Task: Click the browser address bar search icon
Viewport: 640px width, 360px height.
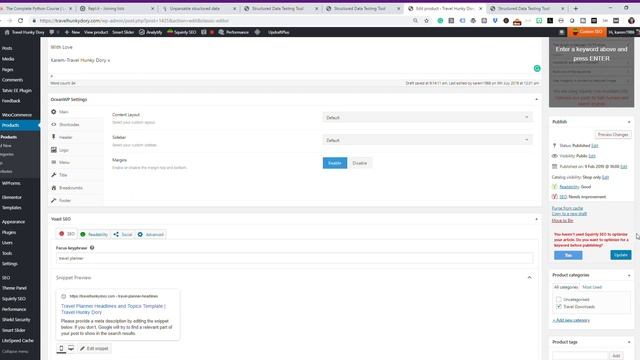Action: tap(415, 20)
